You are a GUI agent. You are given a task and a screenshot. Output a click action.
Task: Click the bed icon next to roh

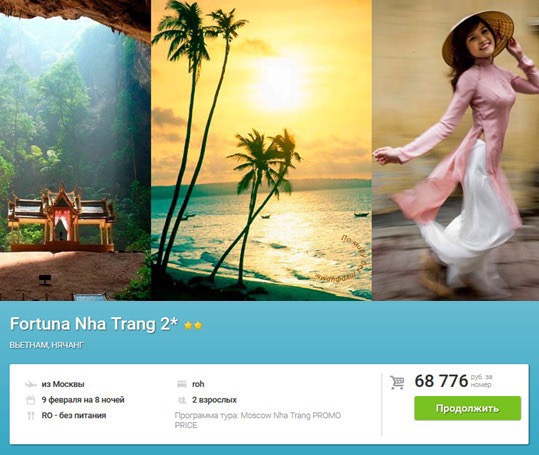182,384
